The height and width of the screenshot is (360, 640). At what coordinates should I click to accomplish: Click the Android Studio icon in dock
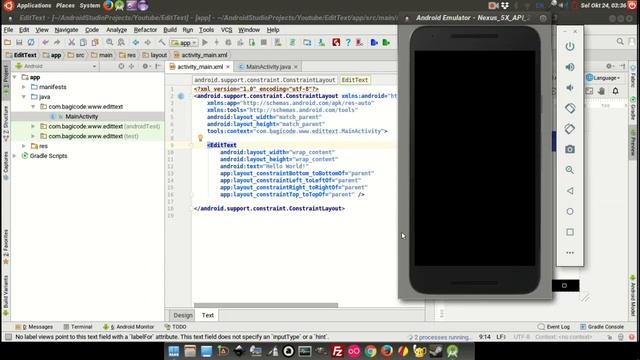[452, 351]
